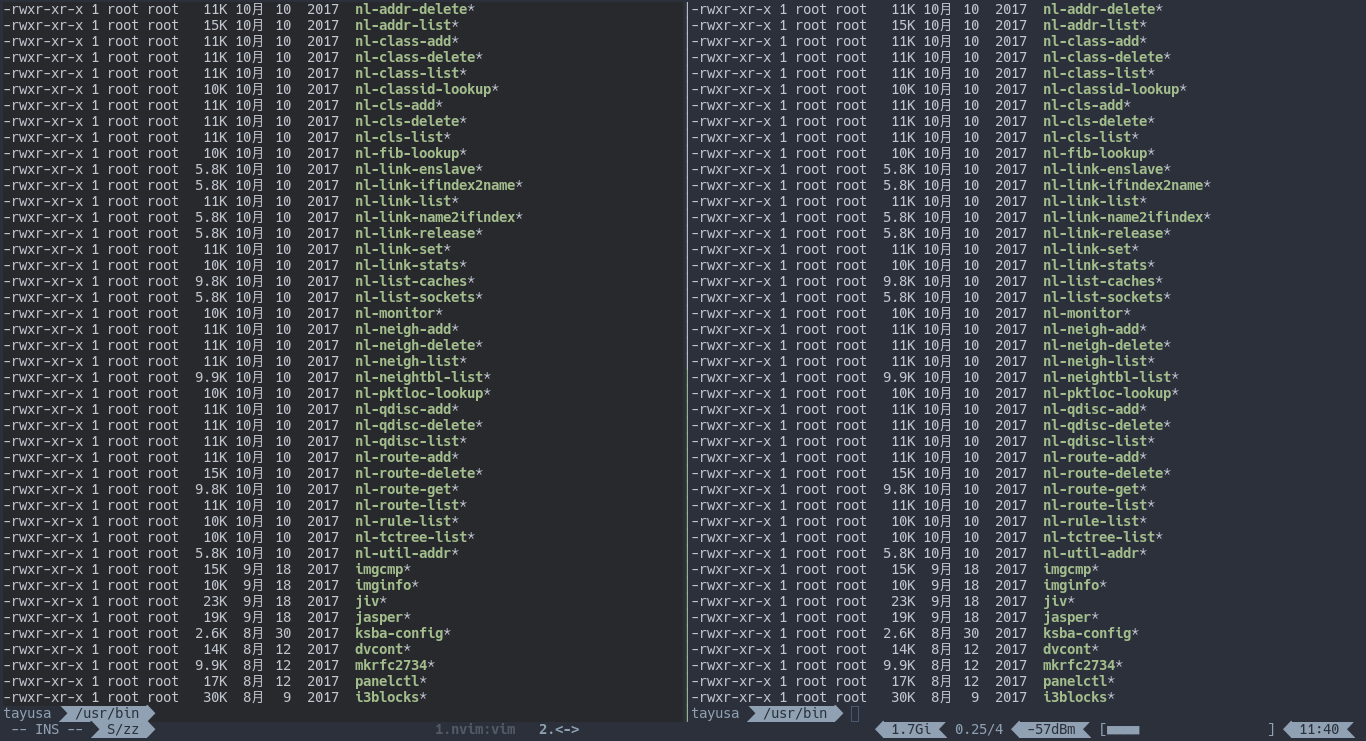Click imginfo* in the left pane
The image size is (1366, 741).
coord(387,585)
